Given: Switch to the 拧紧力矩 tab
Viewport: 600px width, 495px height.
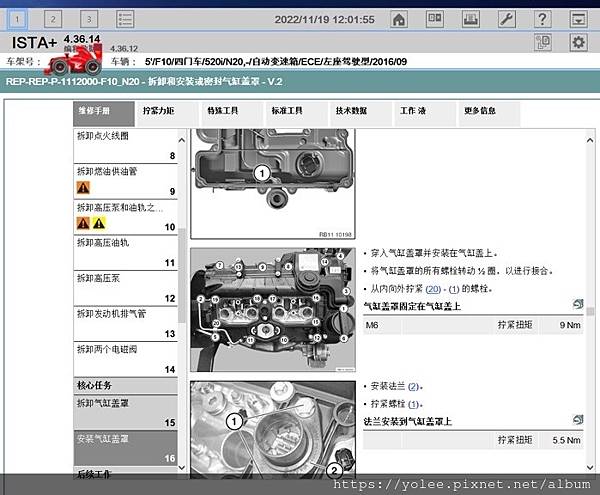Looking at the screenshot, I should [168, 113].
